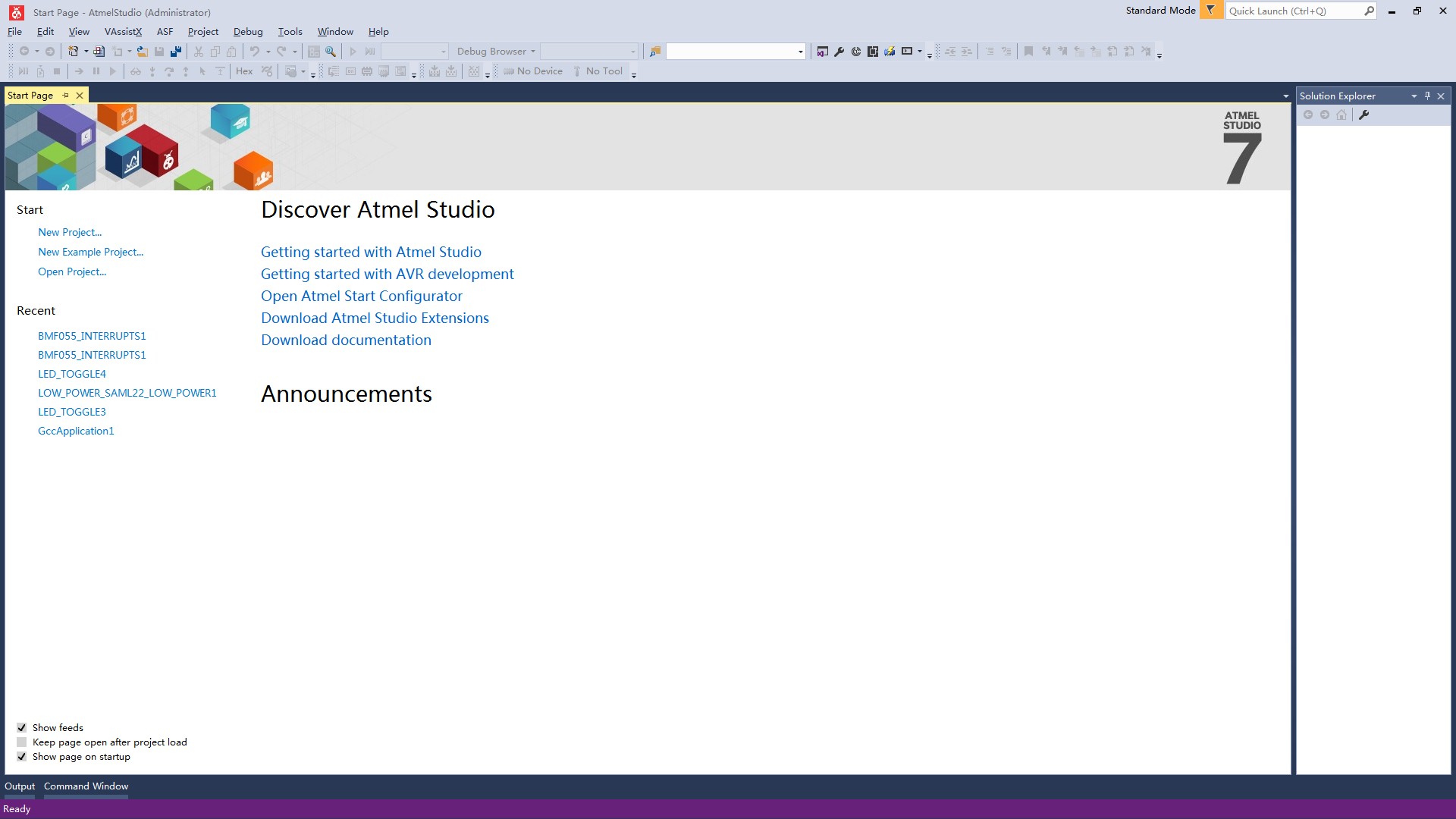Open Device Programming lightning icon

(x=890, y=52)
